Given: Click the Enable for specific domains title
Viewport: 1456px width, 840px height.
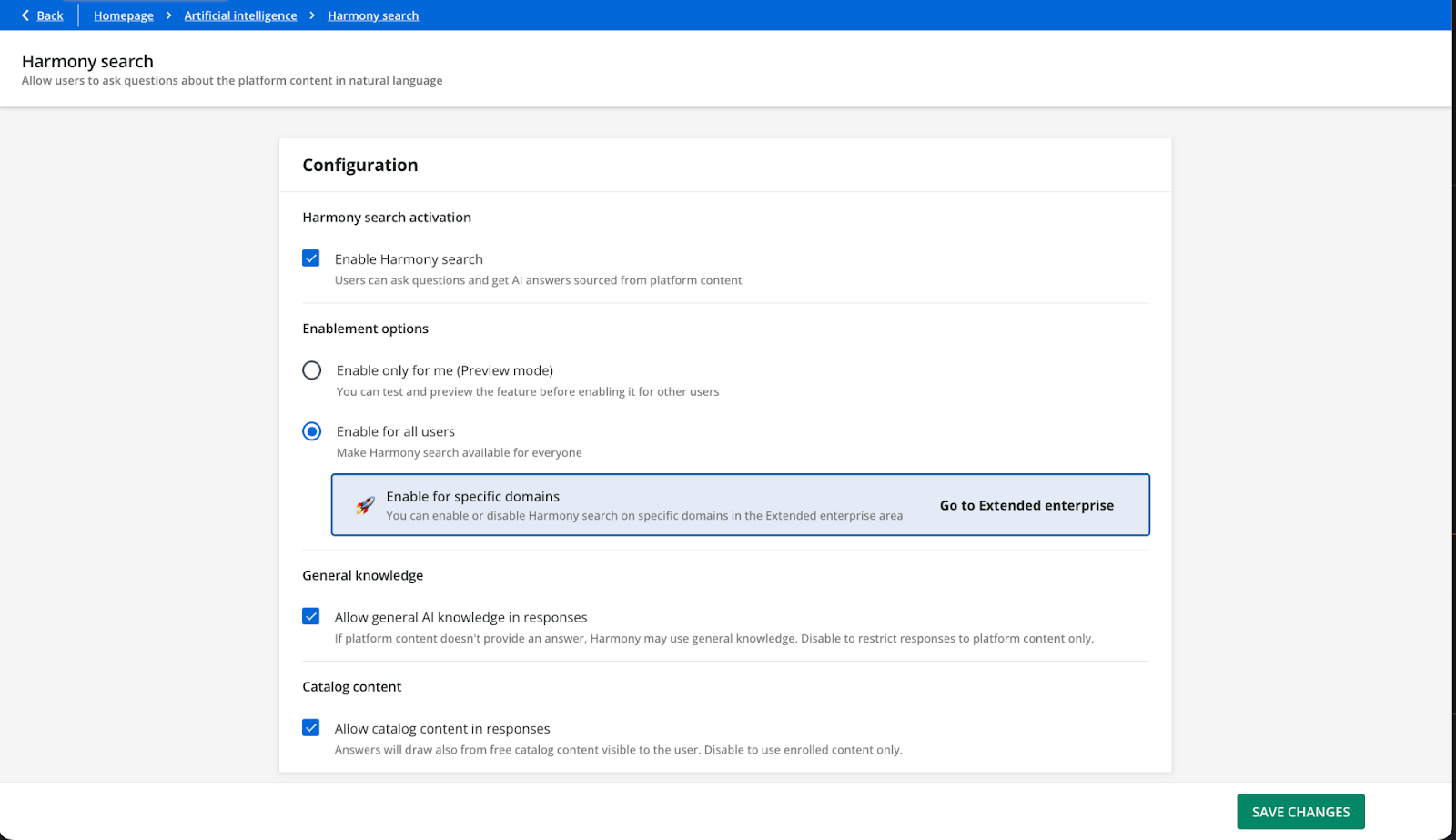Looking at the screenshot, I should coord(472,496).
